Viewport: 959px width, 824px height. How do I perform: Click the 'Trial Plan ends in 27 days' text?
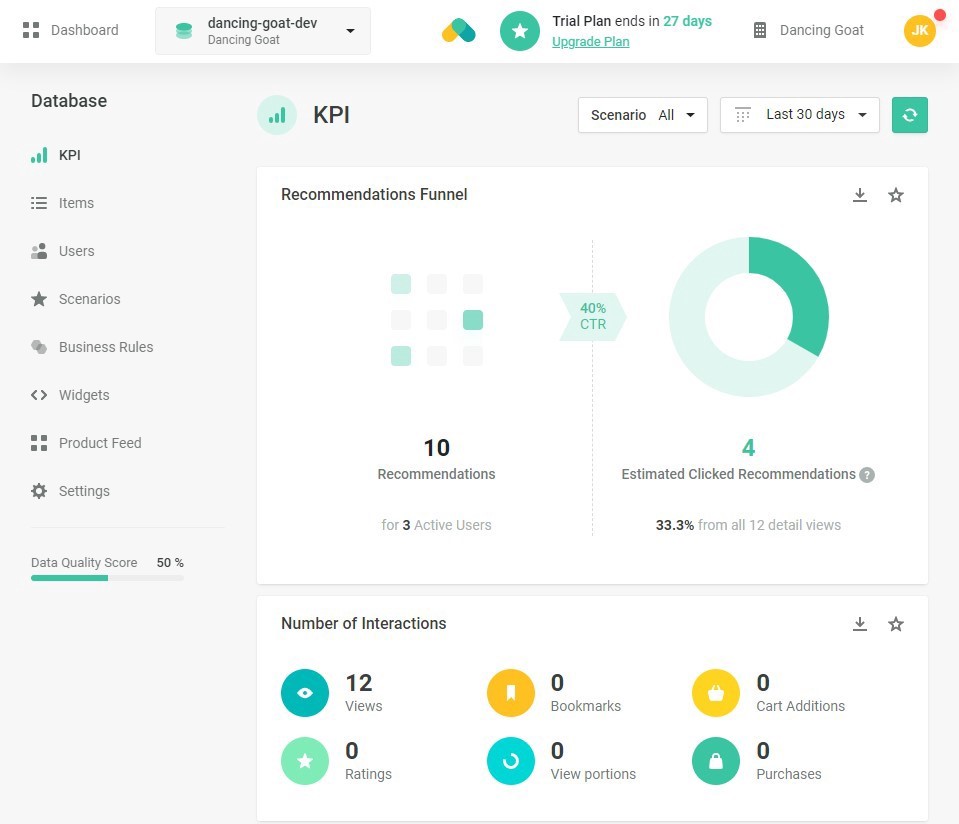[632, 21]
